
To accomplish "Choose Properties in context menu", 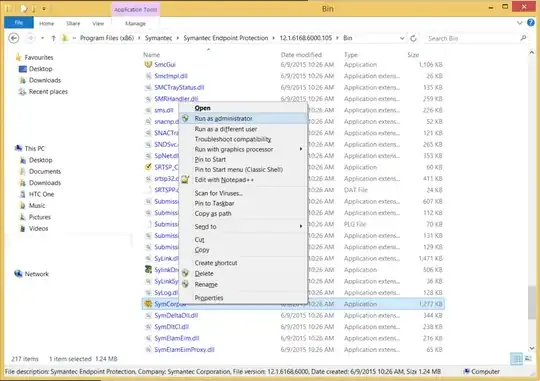I will pos(243,298).
